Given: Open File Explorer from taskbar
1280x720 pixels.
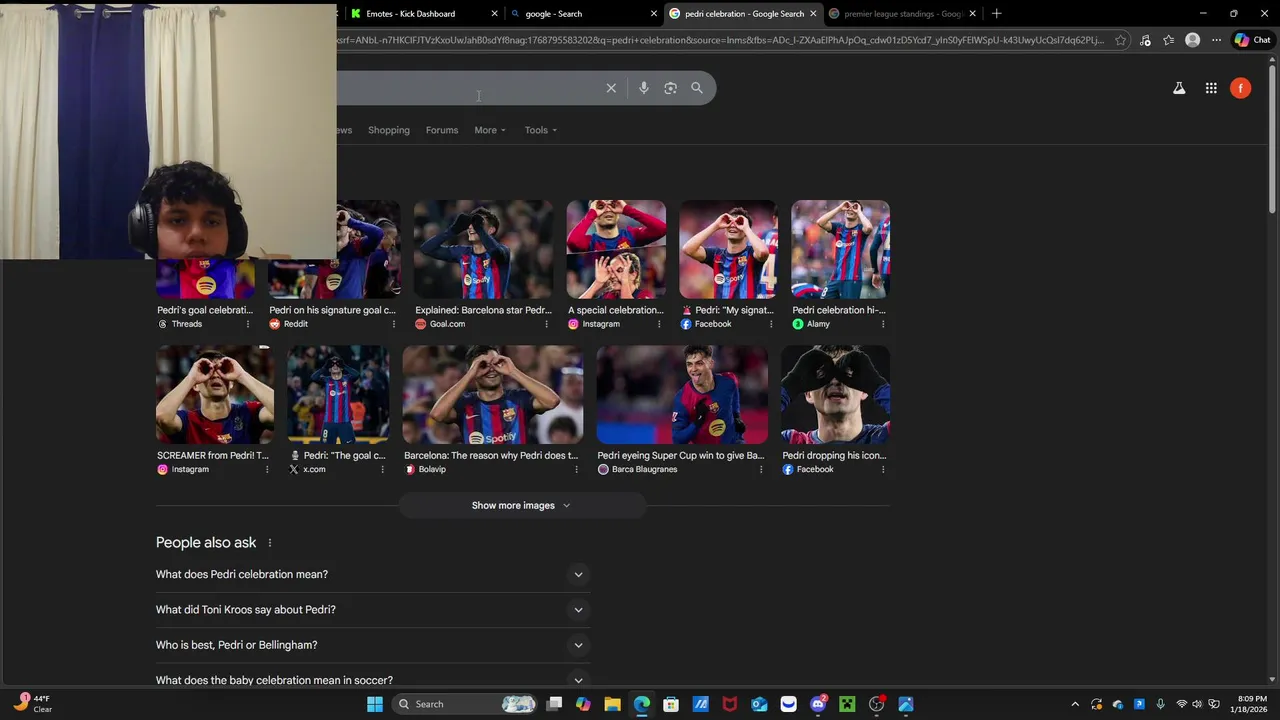Looking at the screenshot, I should [612, 704].
